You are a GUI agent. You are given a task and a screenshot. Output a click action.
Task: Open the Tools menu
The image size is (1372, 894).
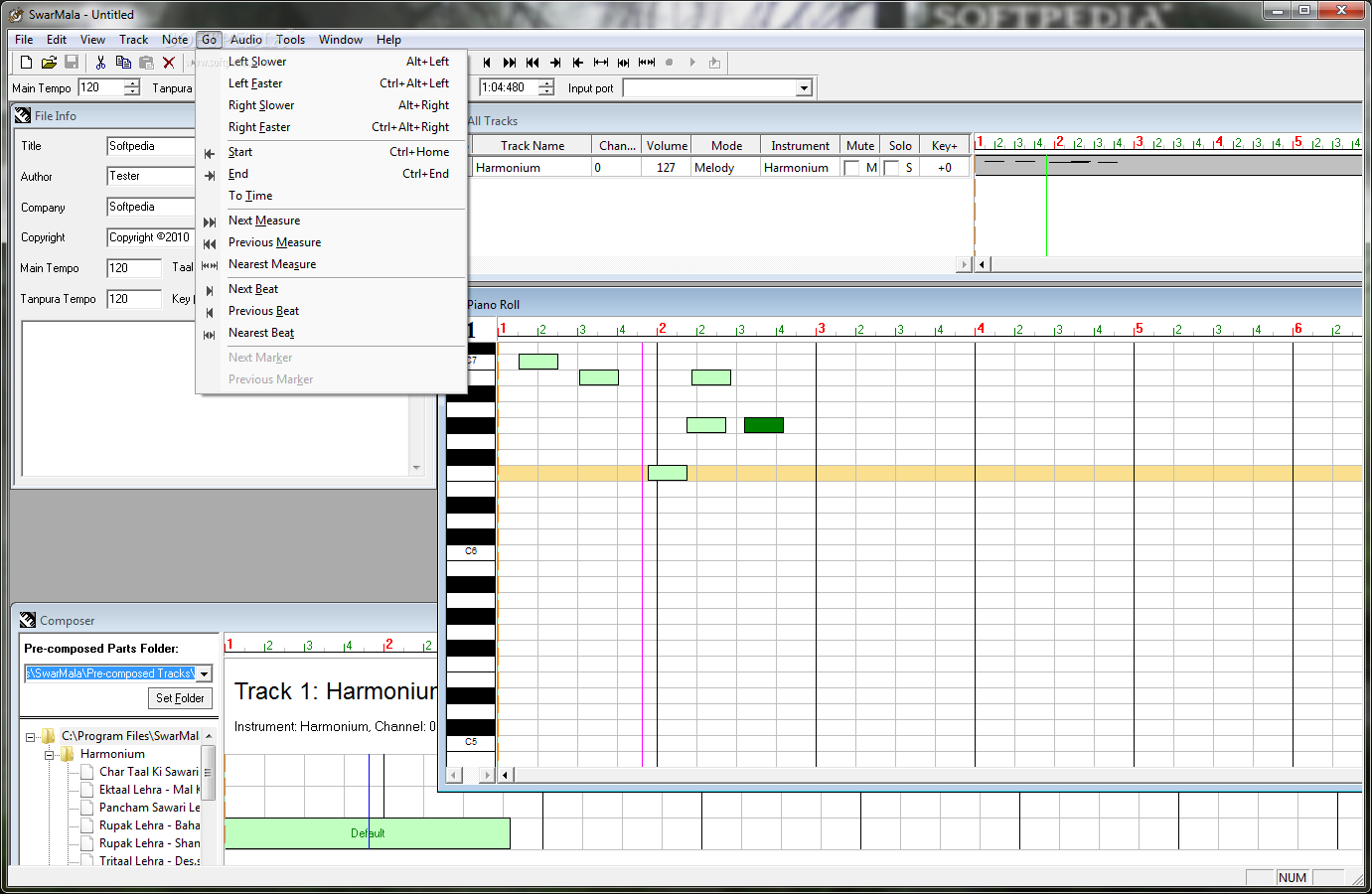pyautogui.click(x=291, y=40)
